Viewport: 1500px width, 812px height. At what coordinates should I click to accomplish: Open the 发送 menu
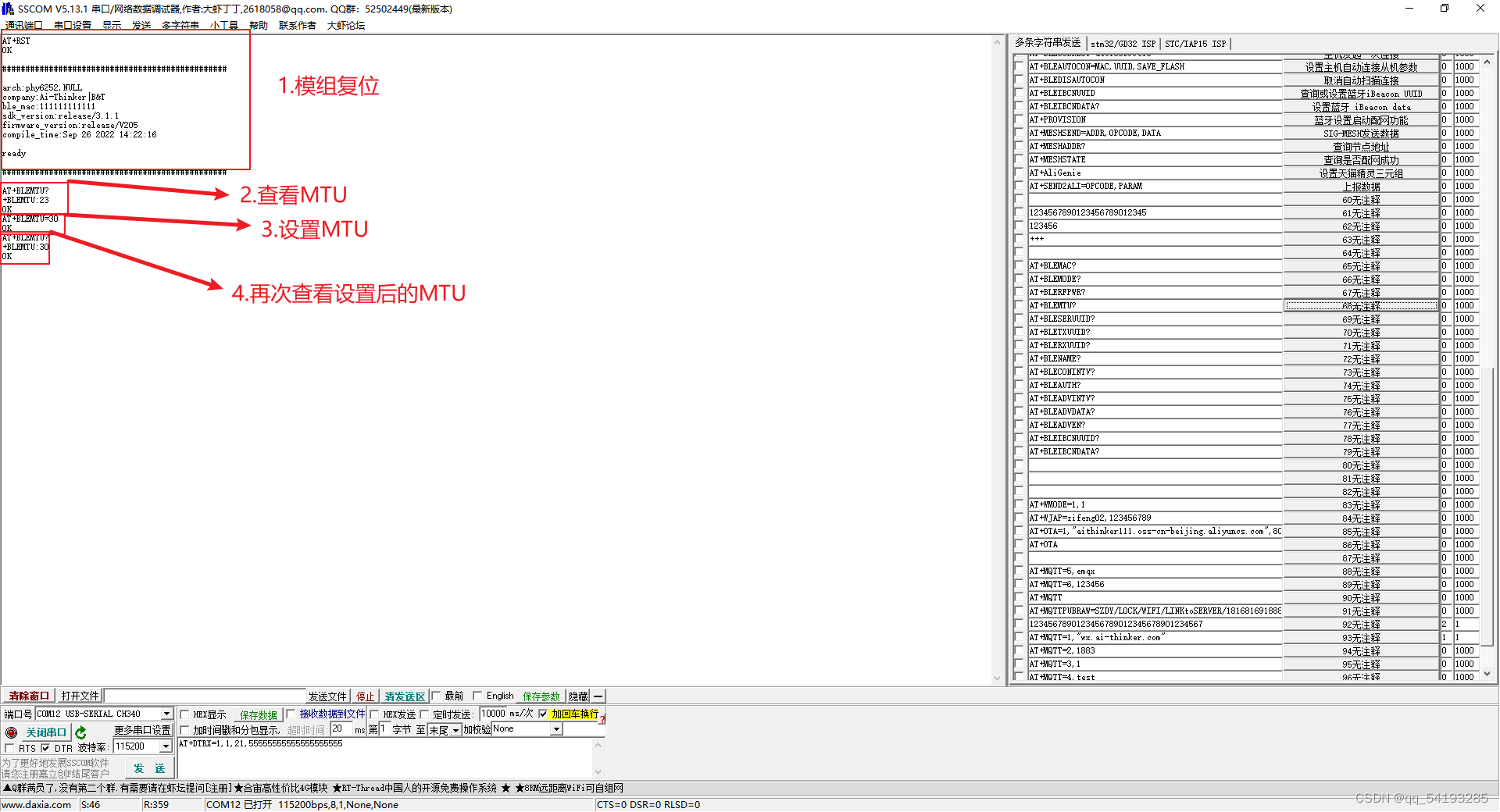tap(141, 25)
